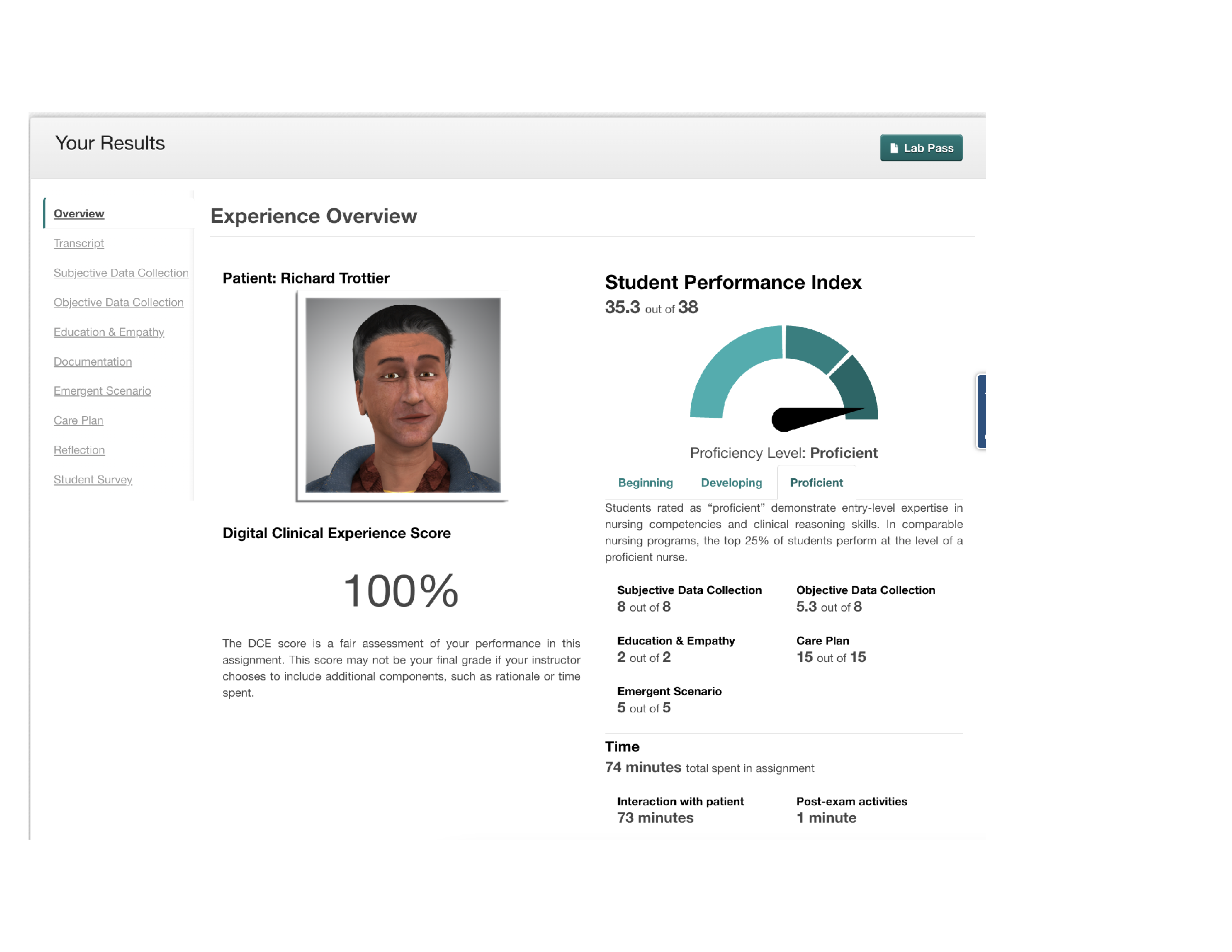This screenshot has height=952, width=1232.
Task: Click Richard Trottier's patient portrait
Action: pyautogui.click(x=402, y=395)
